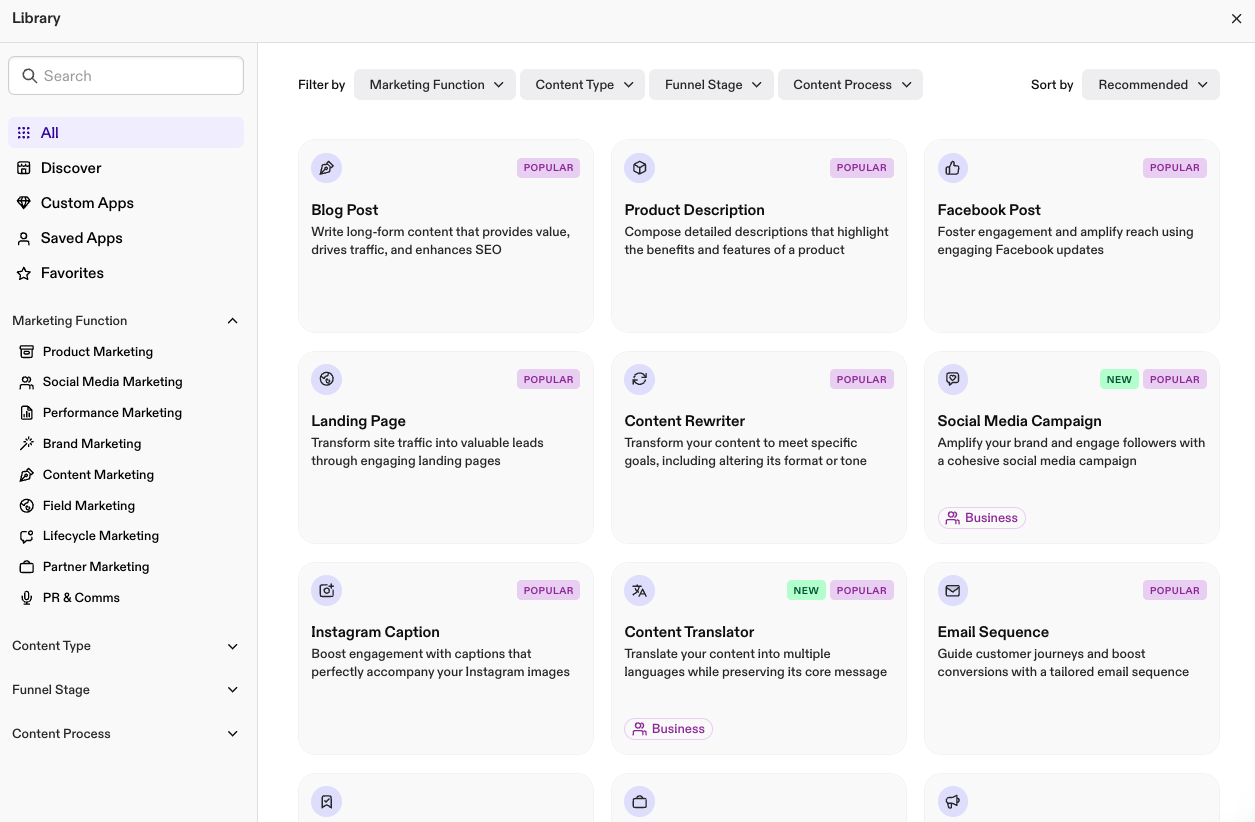
Task: Open the Recommended sort dropdown
Action: click(1151, 85)
